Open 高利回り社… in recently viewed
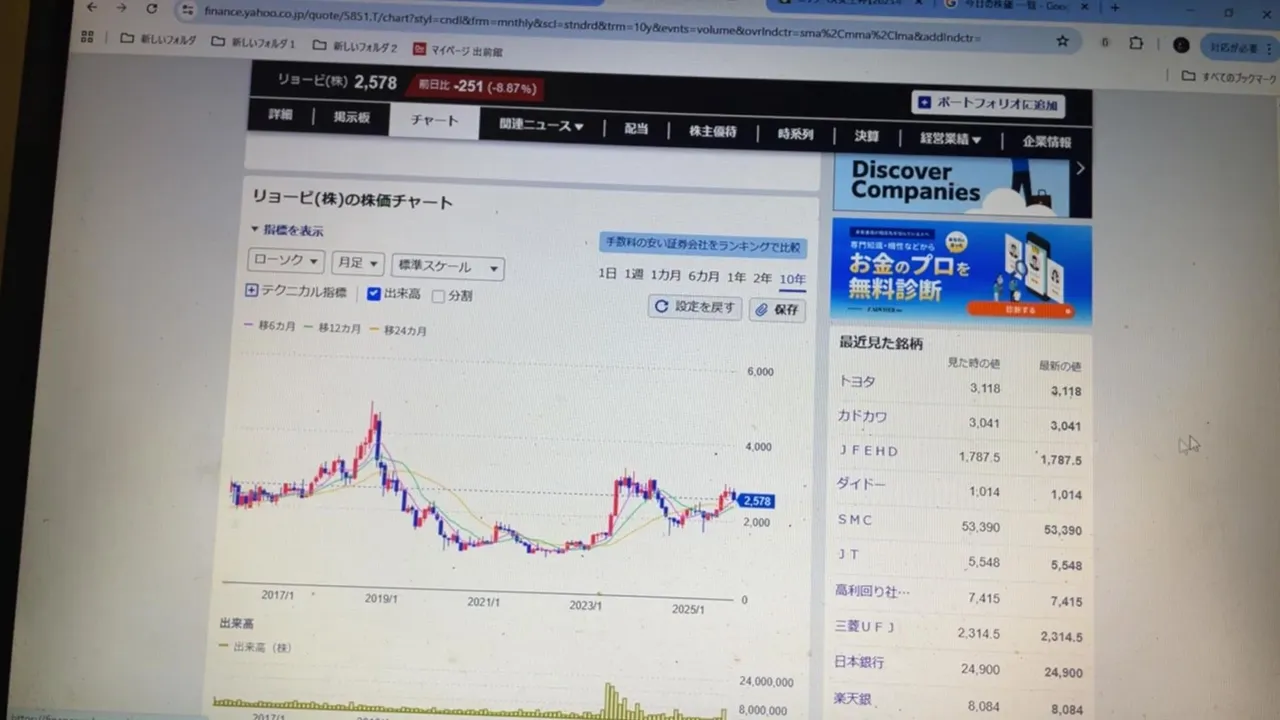The height and width of the screenshot is (720, 1280). tap(873, 590)
